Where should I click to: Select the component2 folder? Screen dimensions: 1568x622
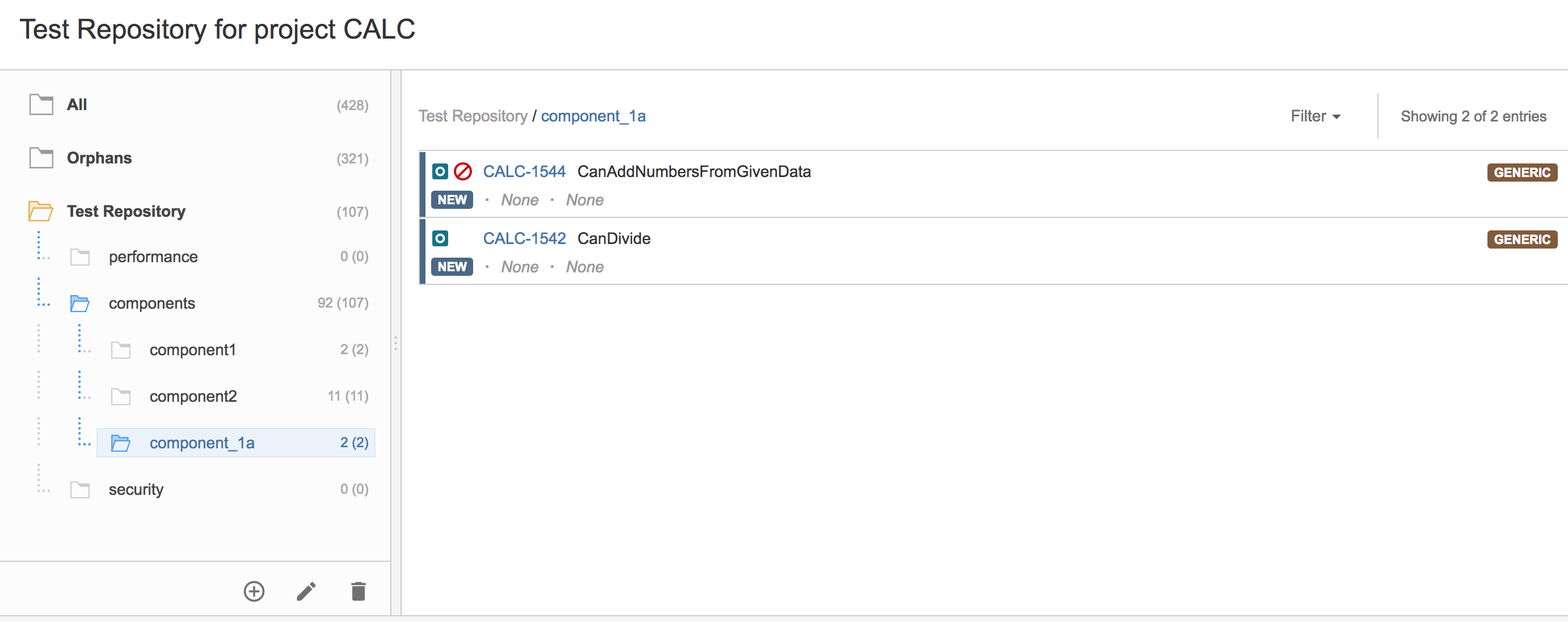coord(193,397)
